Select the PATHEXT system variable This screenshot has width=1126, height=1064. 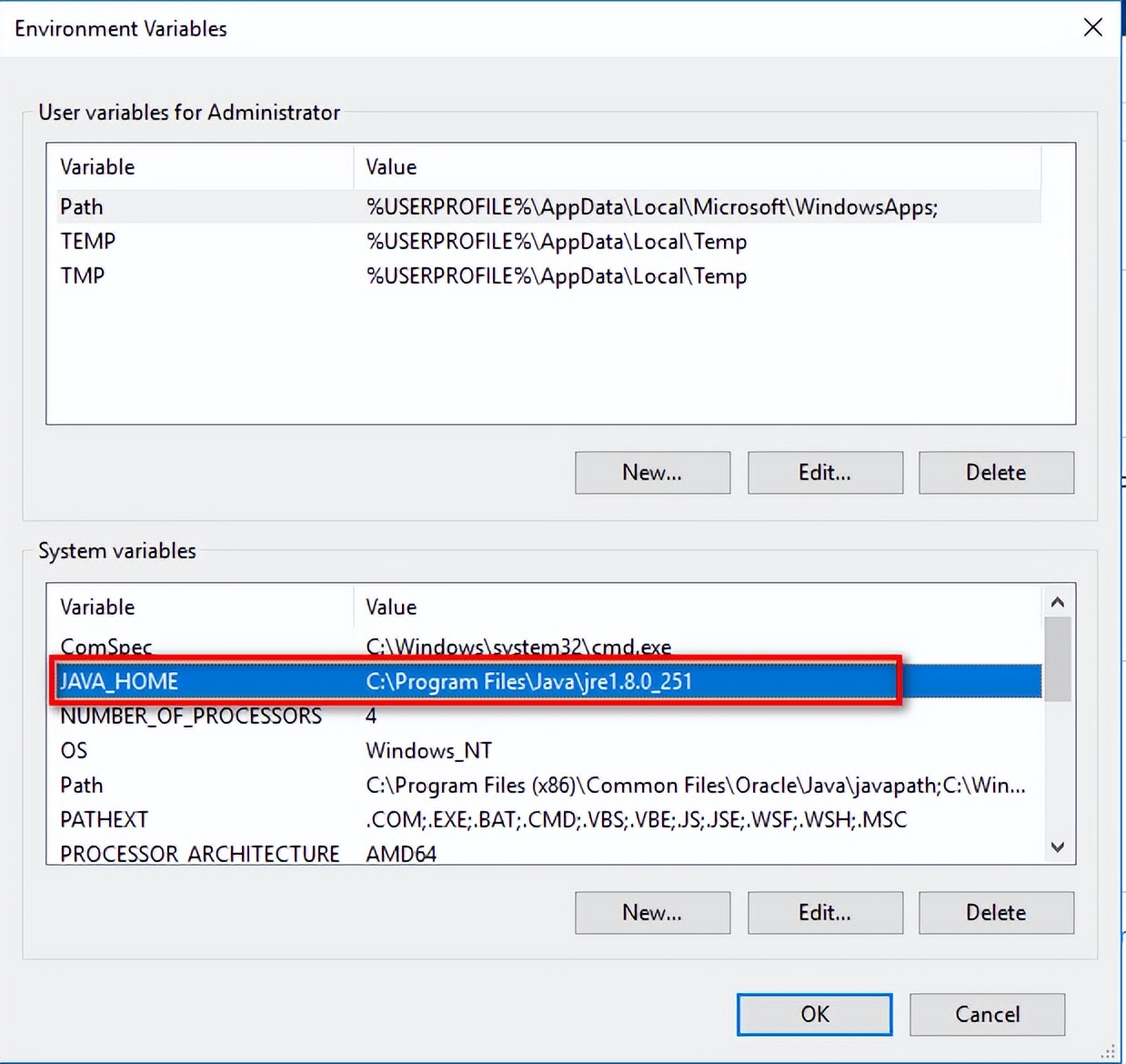[x=548, y=819]
